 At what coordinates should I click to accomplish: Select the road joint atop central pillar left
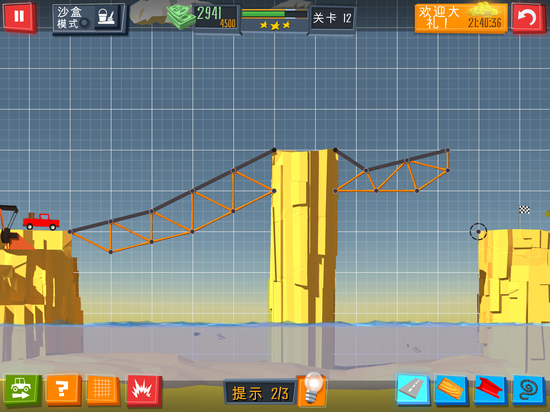pyautogui.click(x=274, y=150)
